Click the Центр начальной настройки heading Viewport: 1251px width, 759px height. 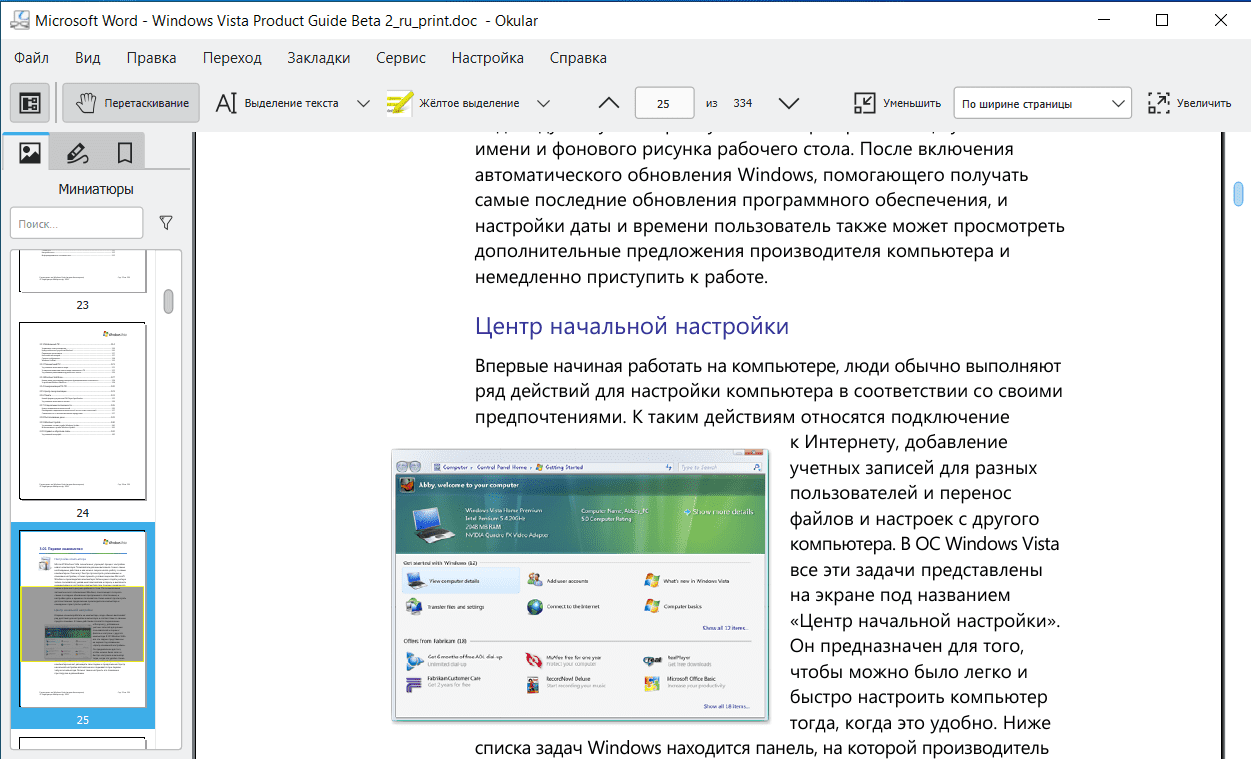[x=632, y=326]
